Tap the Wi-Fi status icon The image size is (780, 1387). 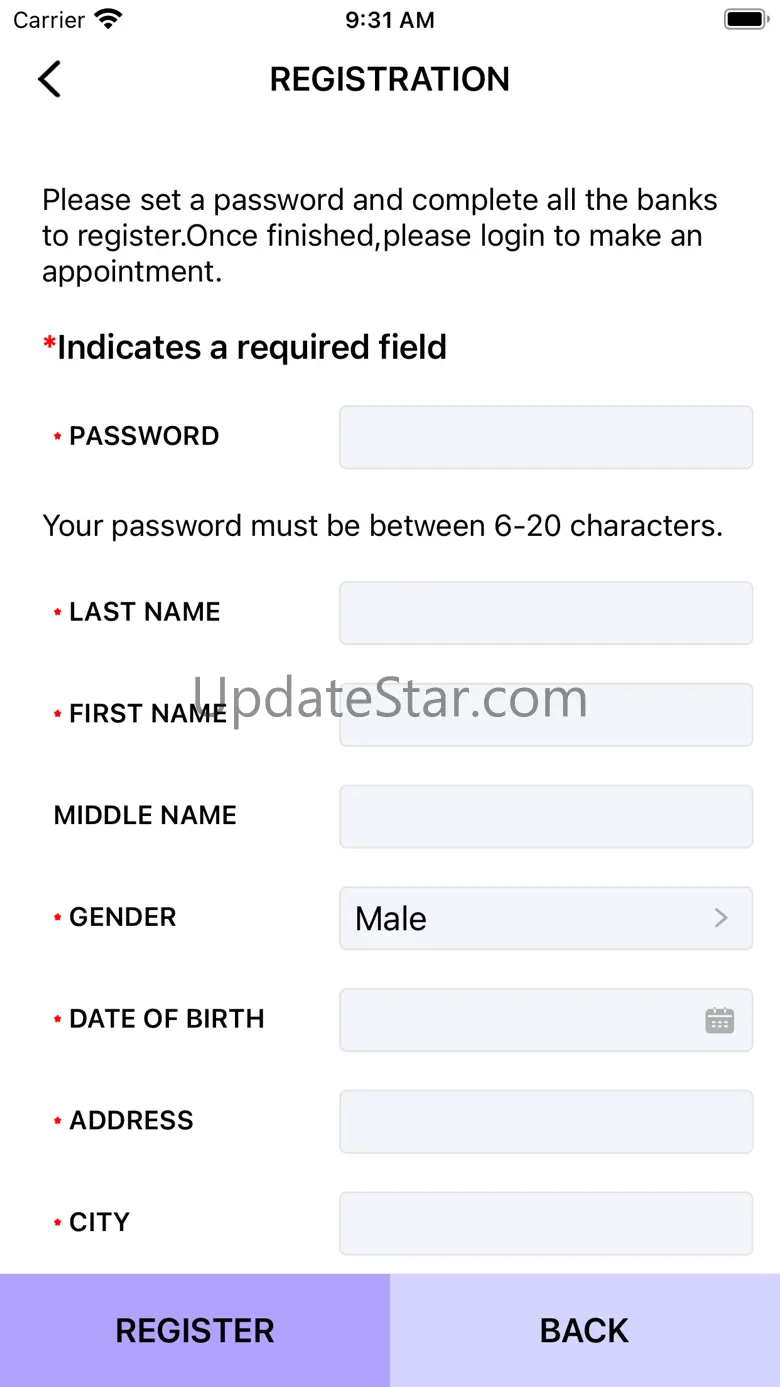click(x=108, y=19)
